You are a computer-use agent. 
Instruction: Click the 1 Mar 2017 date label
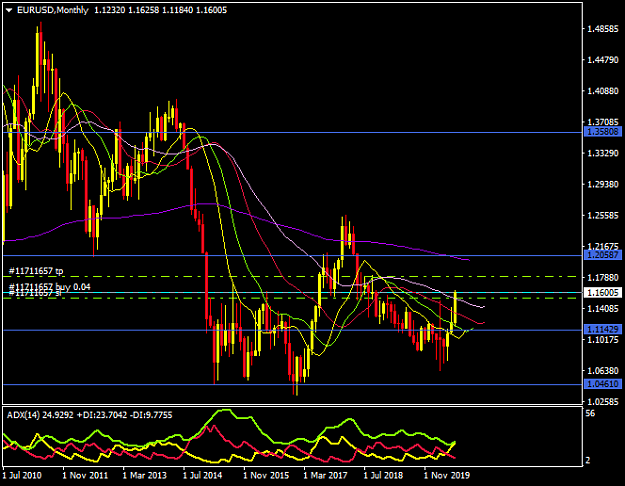(x=325, y=475)
